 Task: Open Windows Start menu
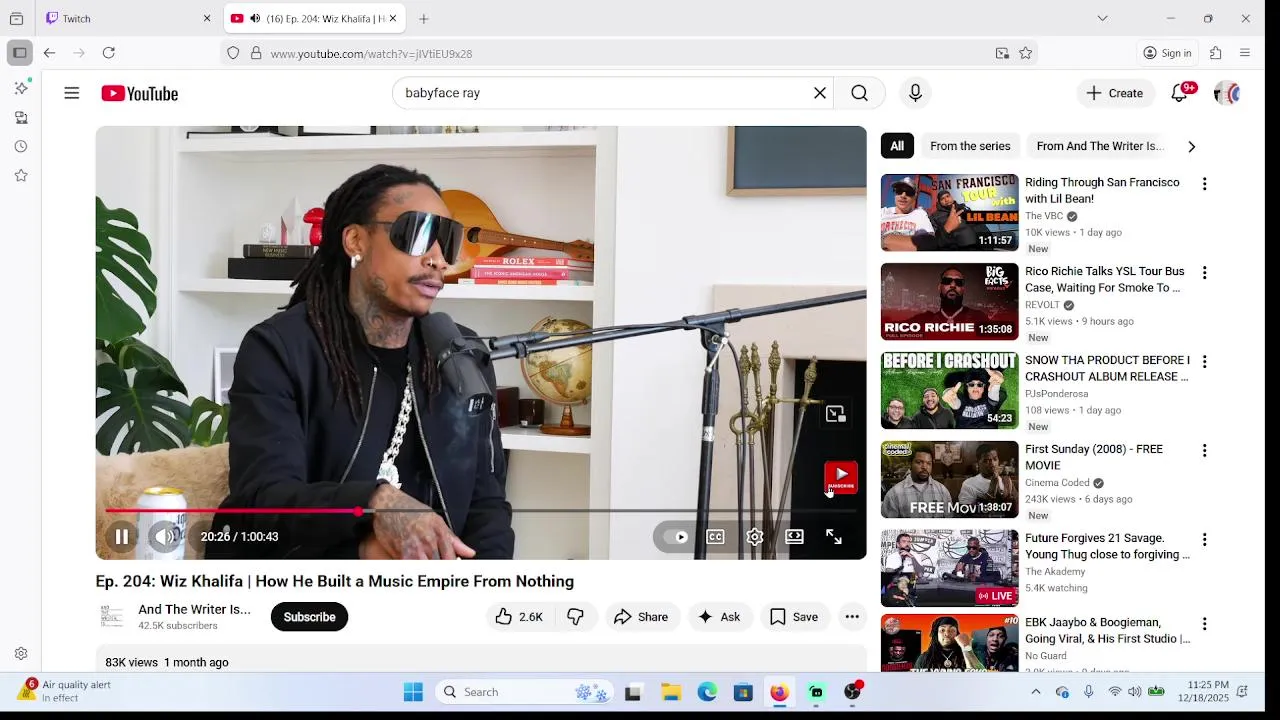(x=413, y=692)
